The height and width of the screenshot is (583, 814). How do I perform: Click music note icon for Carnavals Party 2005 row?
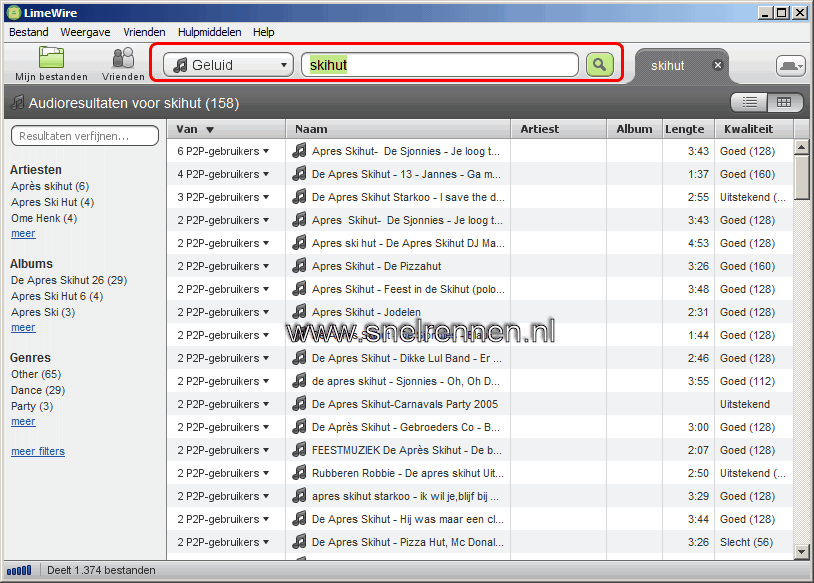point(299,403)
